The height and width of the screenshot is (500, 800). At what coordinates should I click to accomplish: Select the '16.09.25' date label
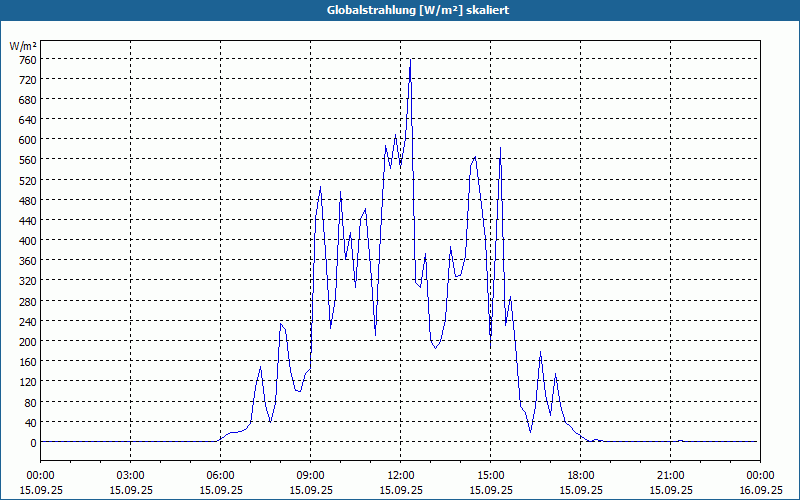tap(760, 490)
